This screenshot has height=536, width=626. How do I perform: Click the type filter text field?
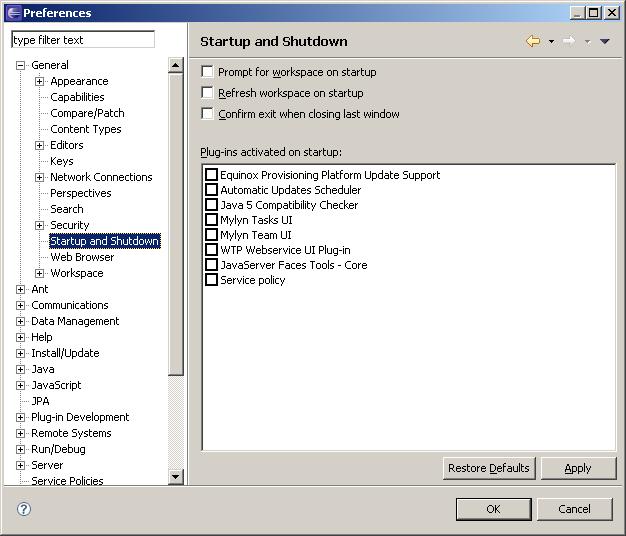83,40
